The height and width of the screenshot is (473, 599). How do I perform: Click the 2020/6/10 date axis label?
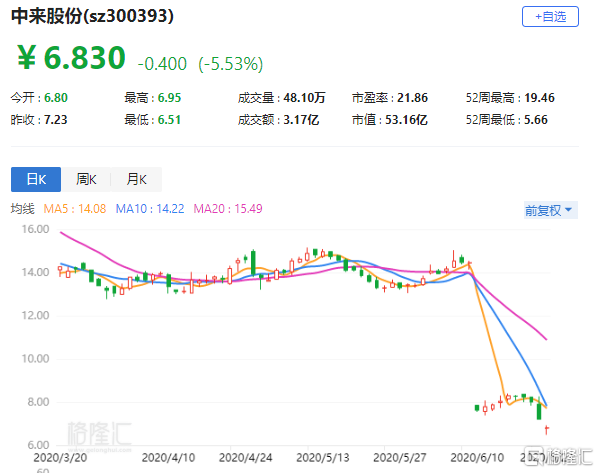coord(477,458)
